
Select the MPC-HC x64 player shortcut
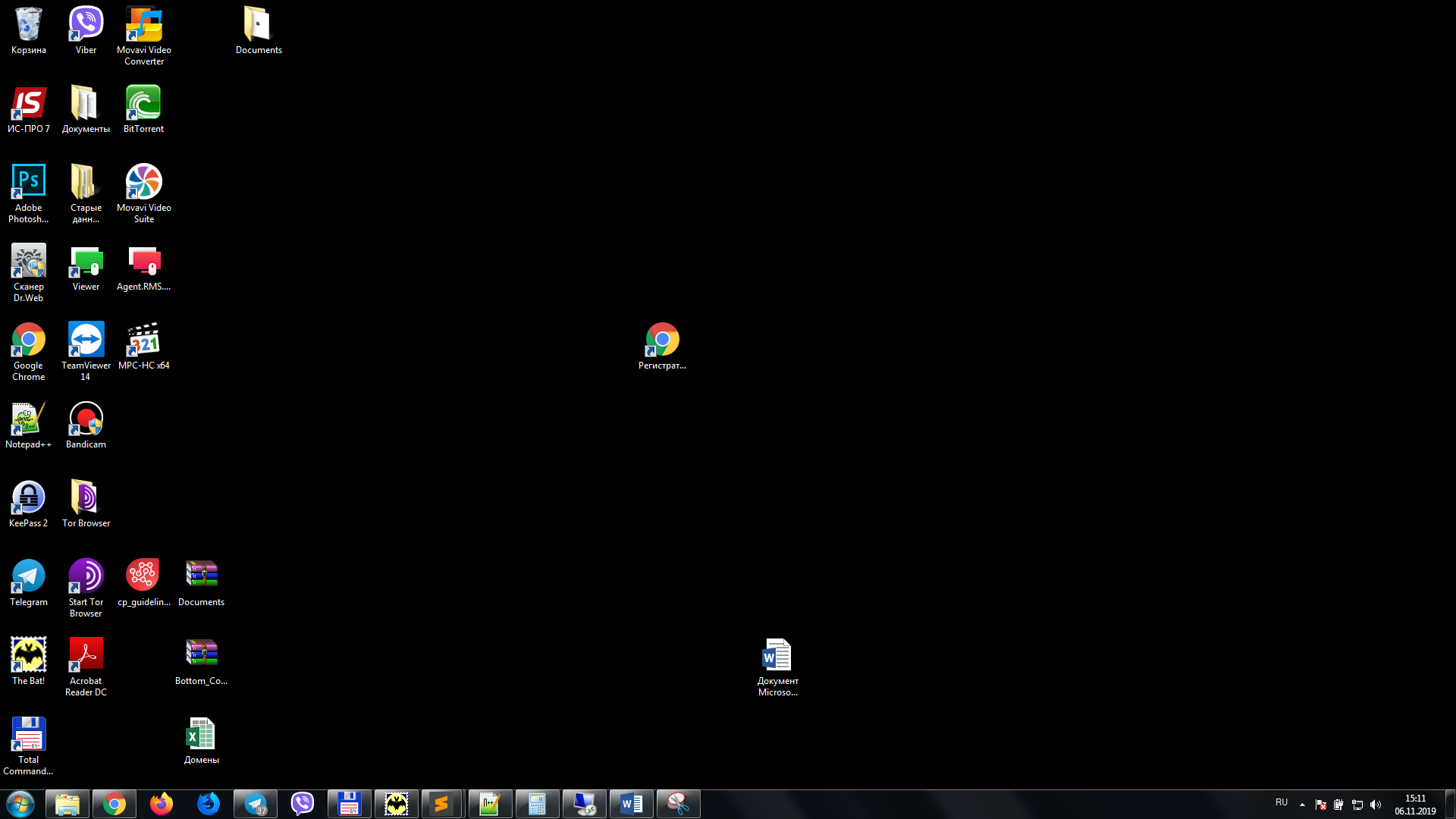pos(143,346)
